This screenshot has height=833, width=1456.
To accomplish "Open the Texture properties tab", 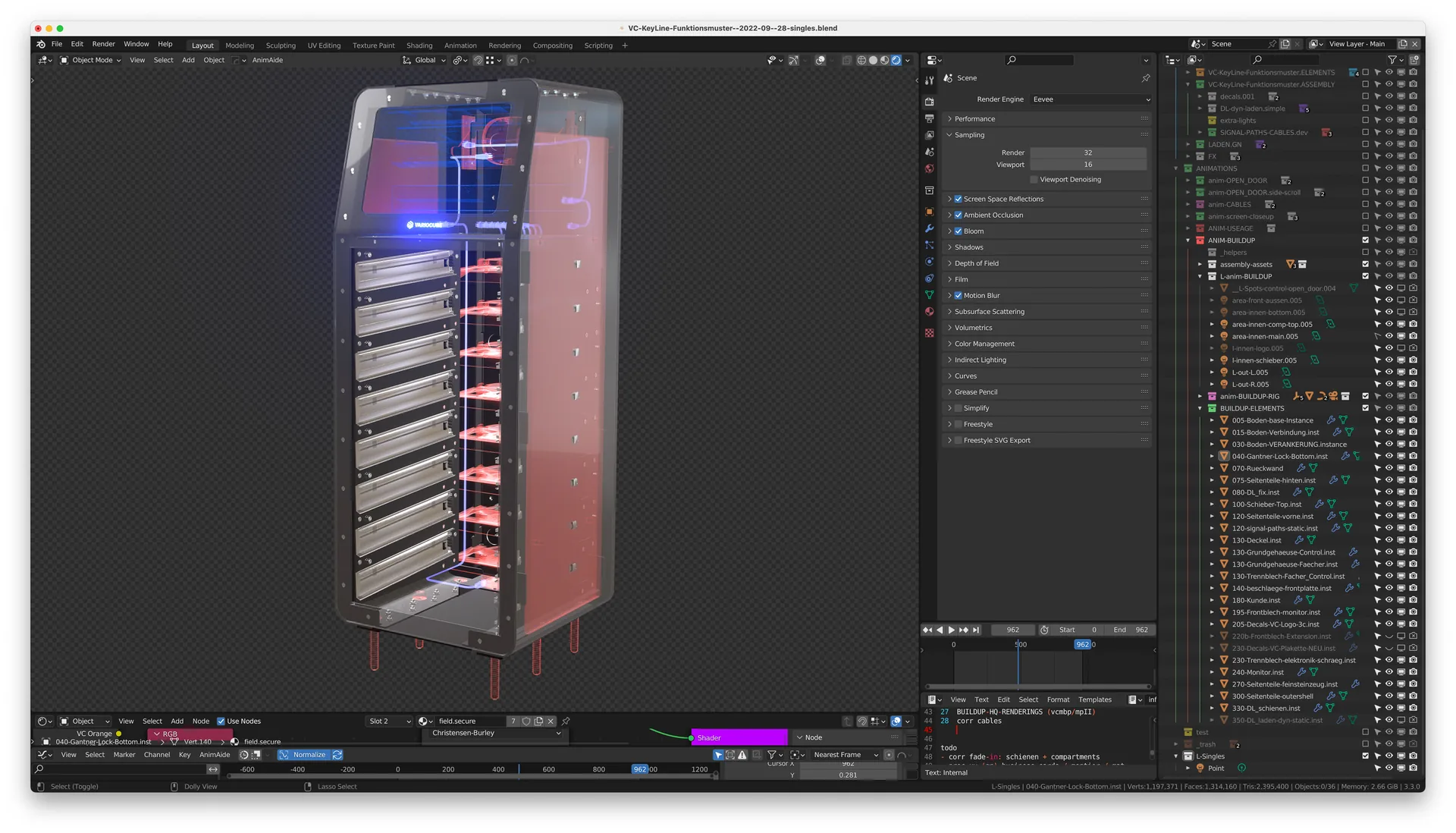I will (x=929, y=333).
